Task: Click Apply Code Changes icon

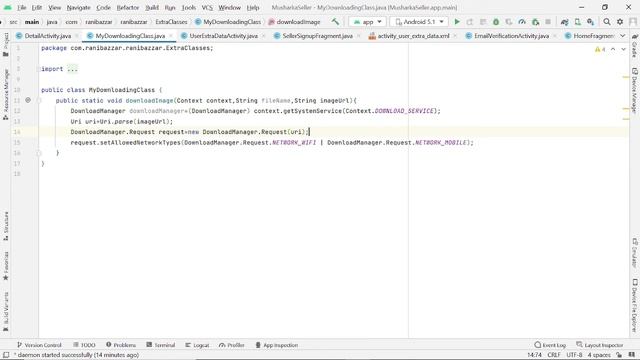Action: [x=483, y=22]
